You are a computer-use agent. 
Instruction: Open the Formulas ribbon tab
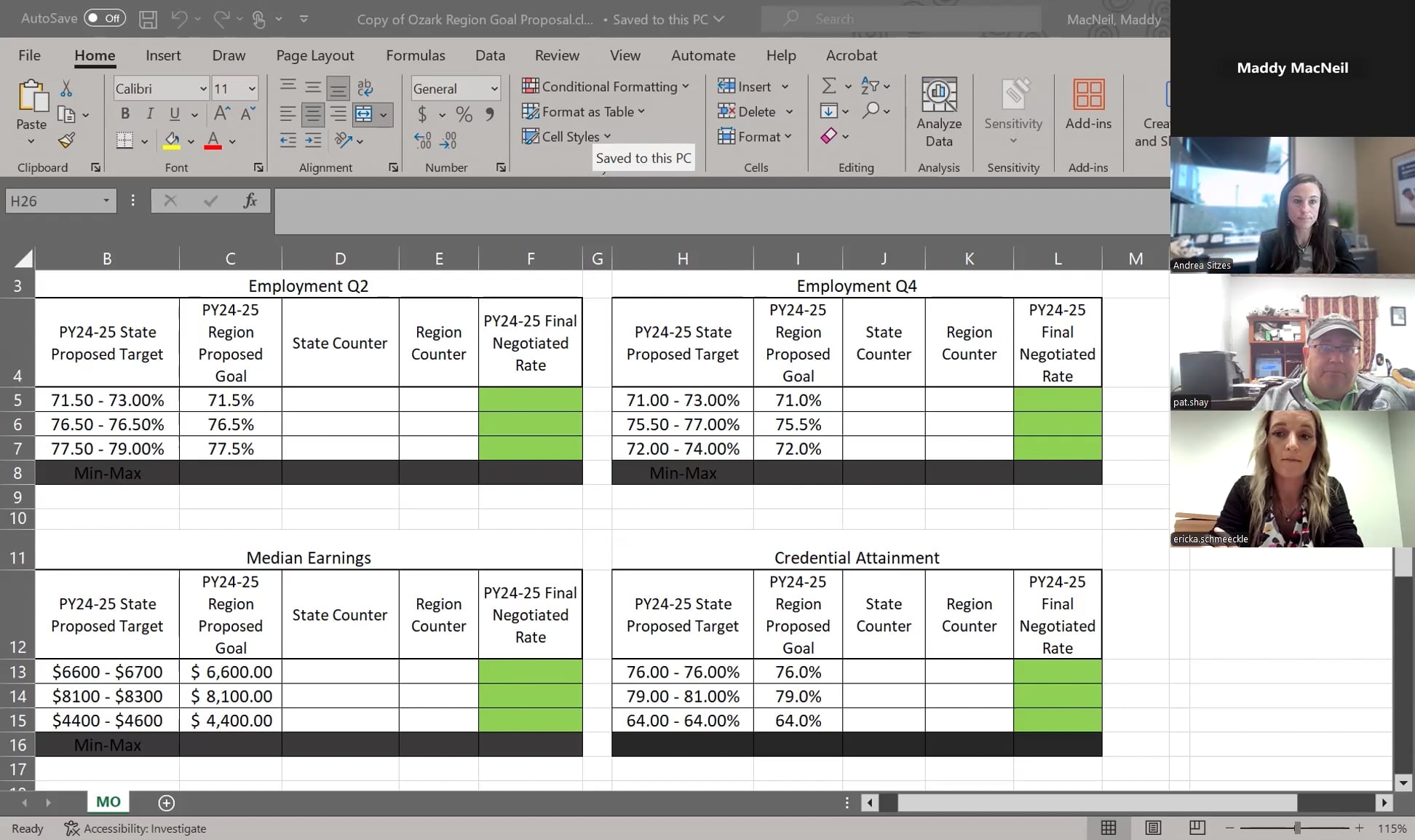[x=415, y=55]
